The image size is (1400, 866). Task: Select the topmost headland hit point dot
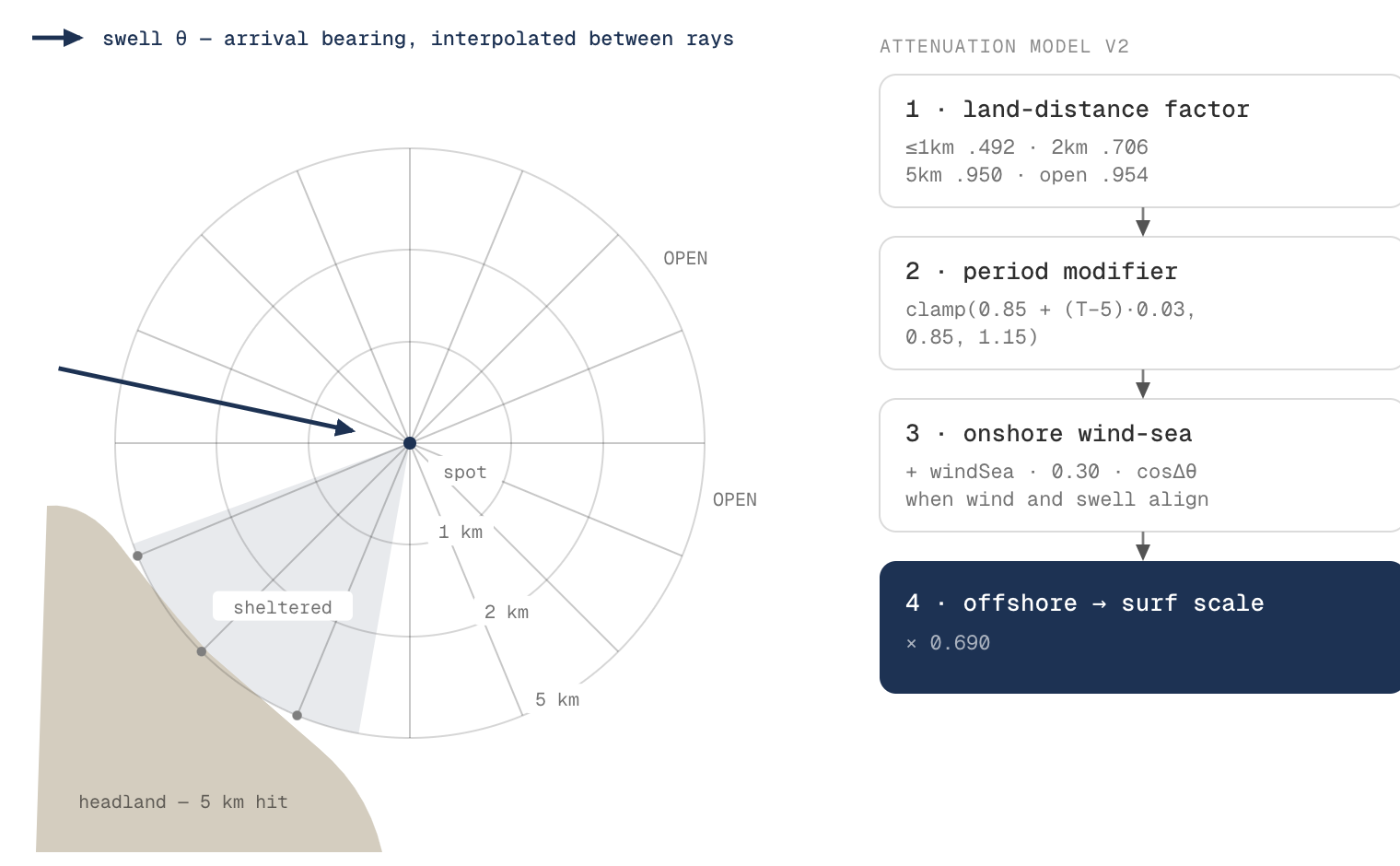(x=137, y=556)
